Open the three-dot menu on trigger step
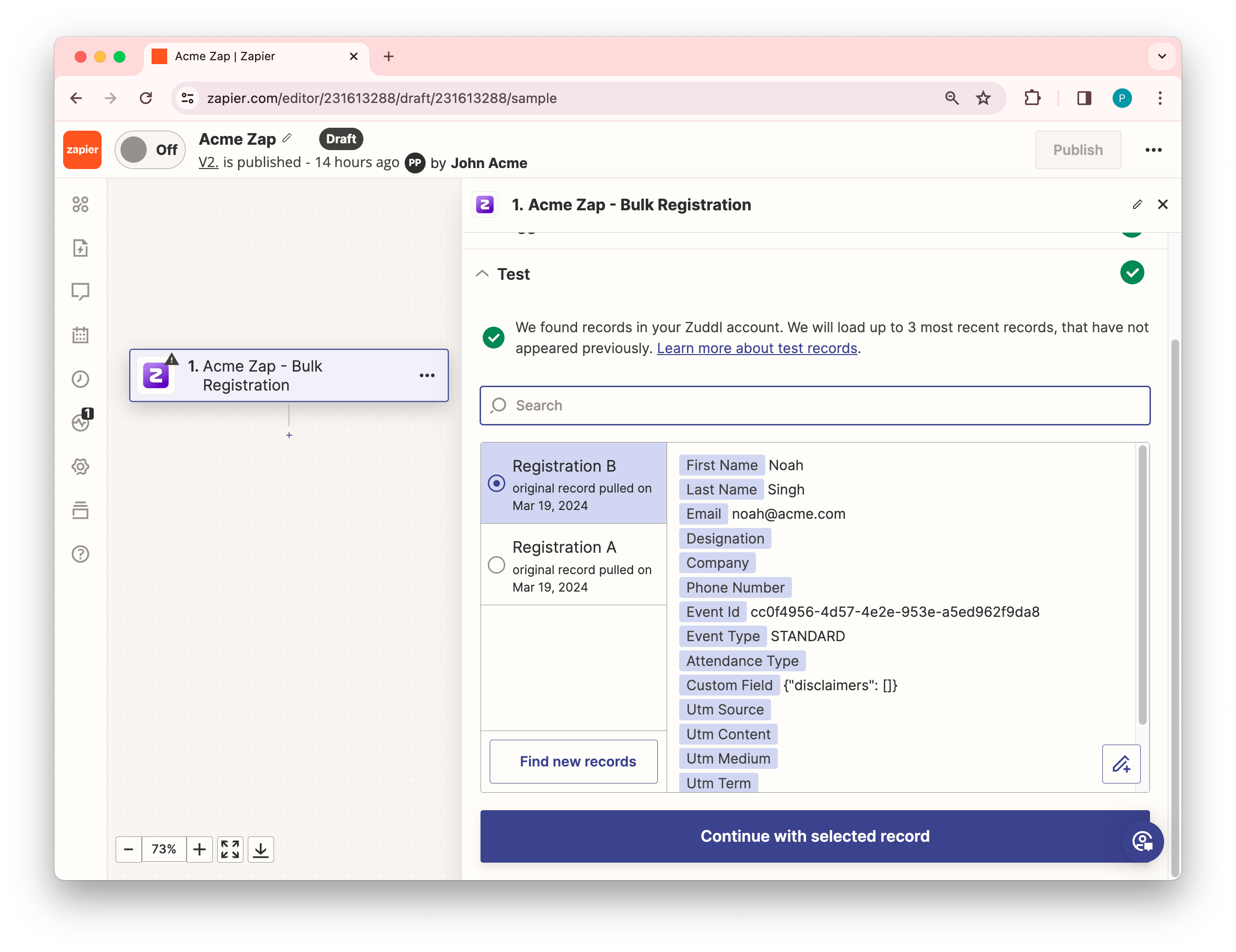The height and width of the screenshot is (952, 1236). (x=427, y=375)
